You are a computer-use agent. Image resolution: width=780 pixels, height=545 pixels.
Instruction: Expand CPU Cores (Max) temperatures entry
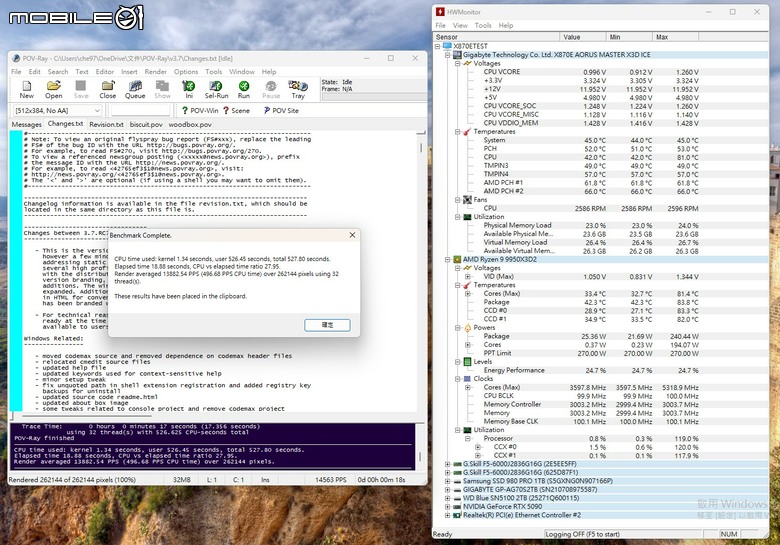coord(467,294)
